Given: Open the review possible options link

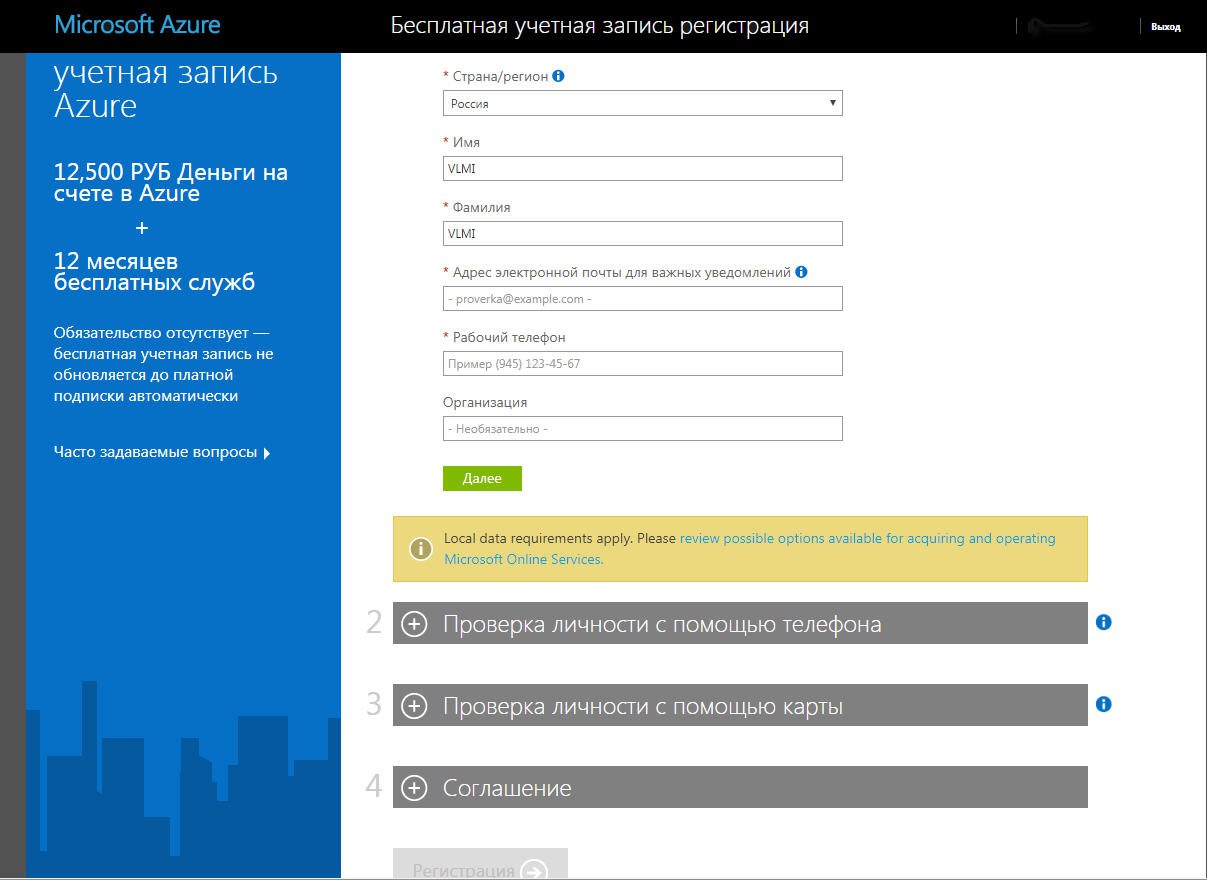Looking at the screenshot, I should 867,538.
